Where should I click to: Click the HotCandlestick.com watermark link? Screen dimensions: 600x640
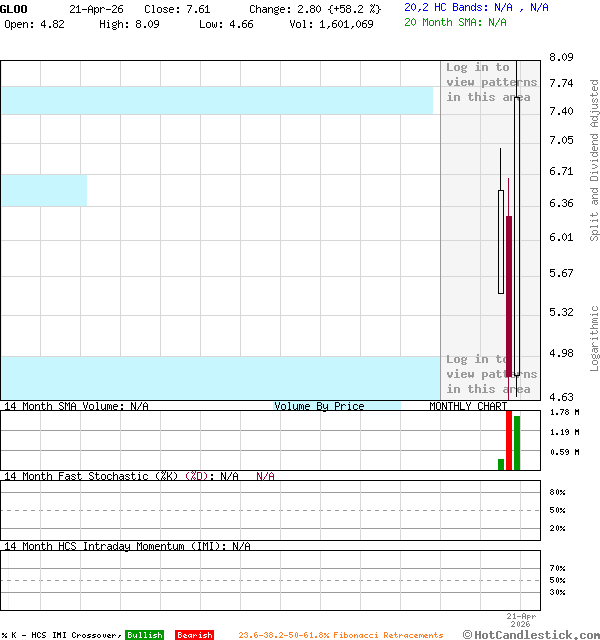click(x=530, y=634)
